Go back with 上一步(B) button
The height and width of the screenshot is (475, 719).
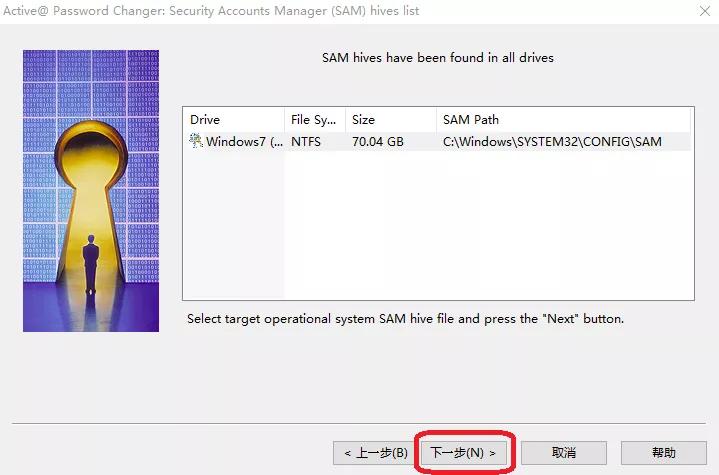tap(375, 453)
